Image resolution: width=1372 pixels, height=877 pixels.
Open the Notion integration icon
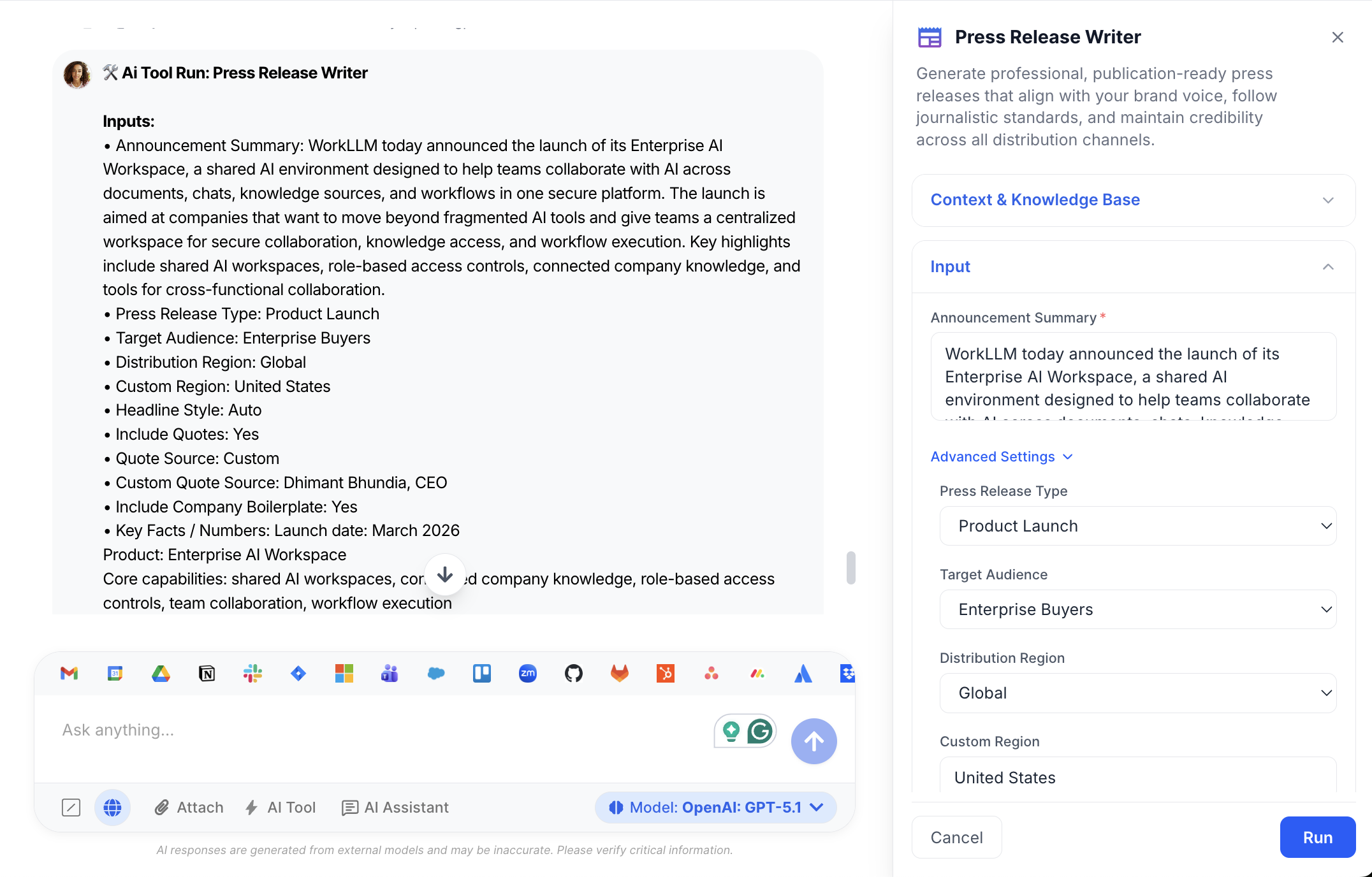pos(207,674)
